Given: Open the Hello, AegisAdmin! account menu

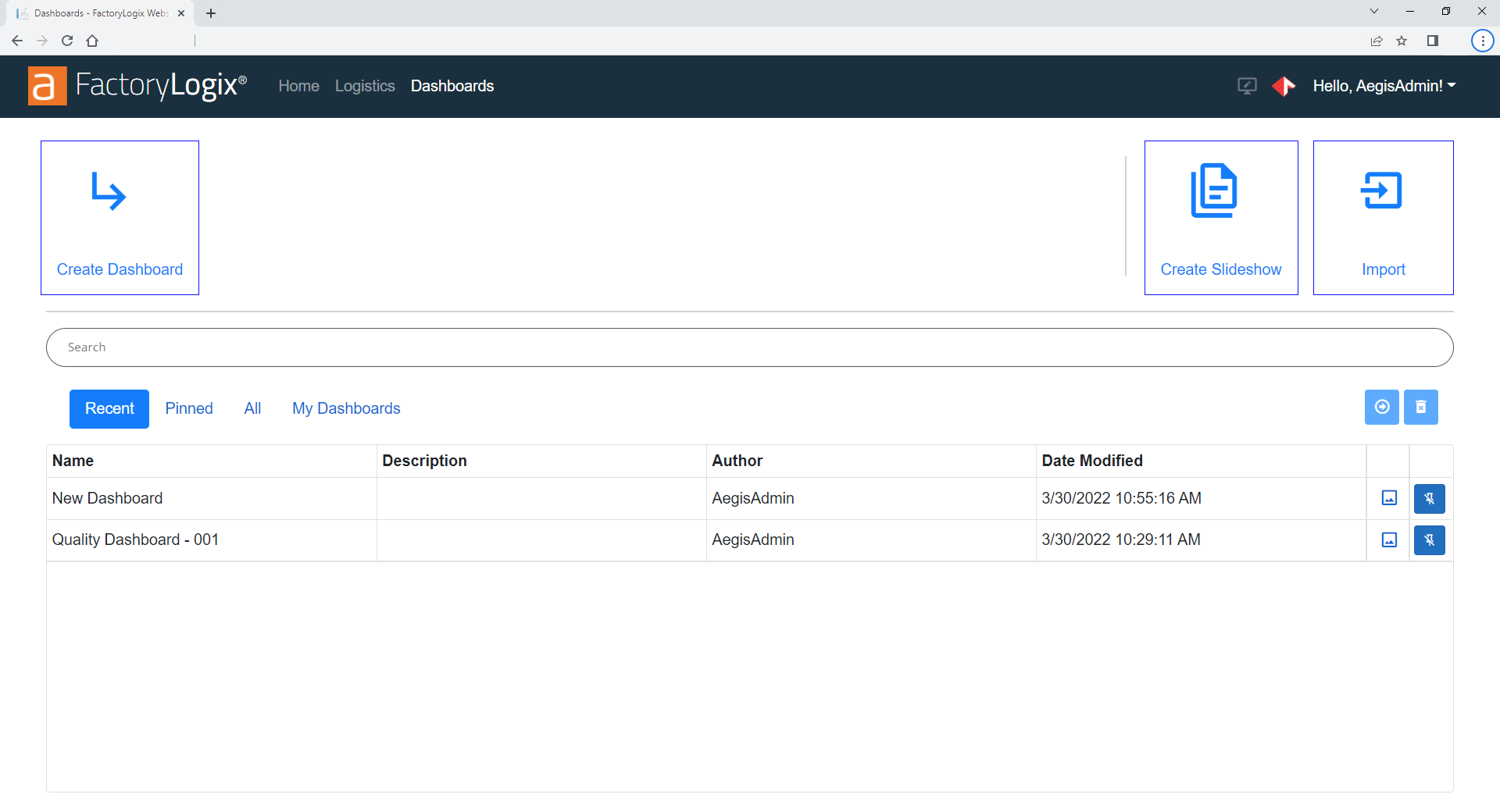Looking at the screenshot, I should point(1384,86).
